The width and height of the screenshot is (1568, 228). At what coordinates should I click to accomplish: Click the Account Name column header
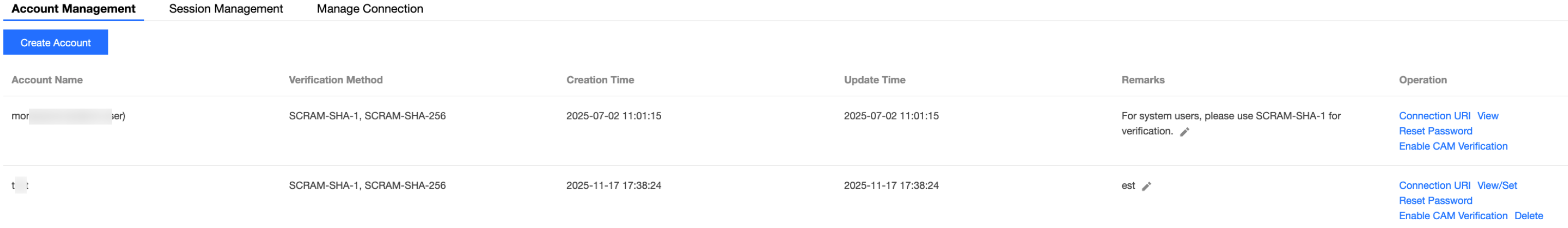47,80
